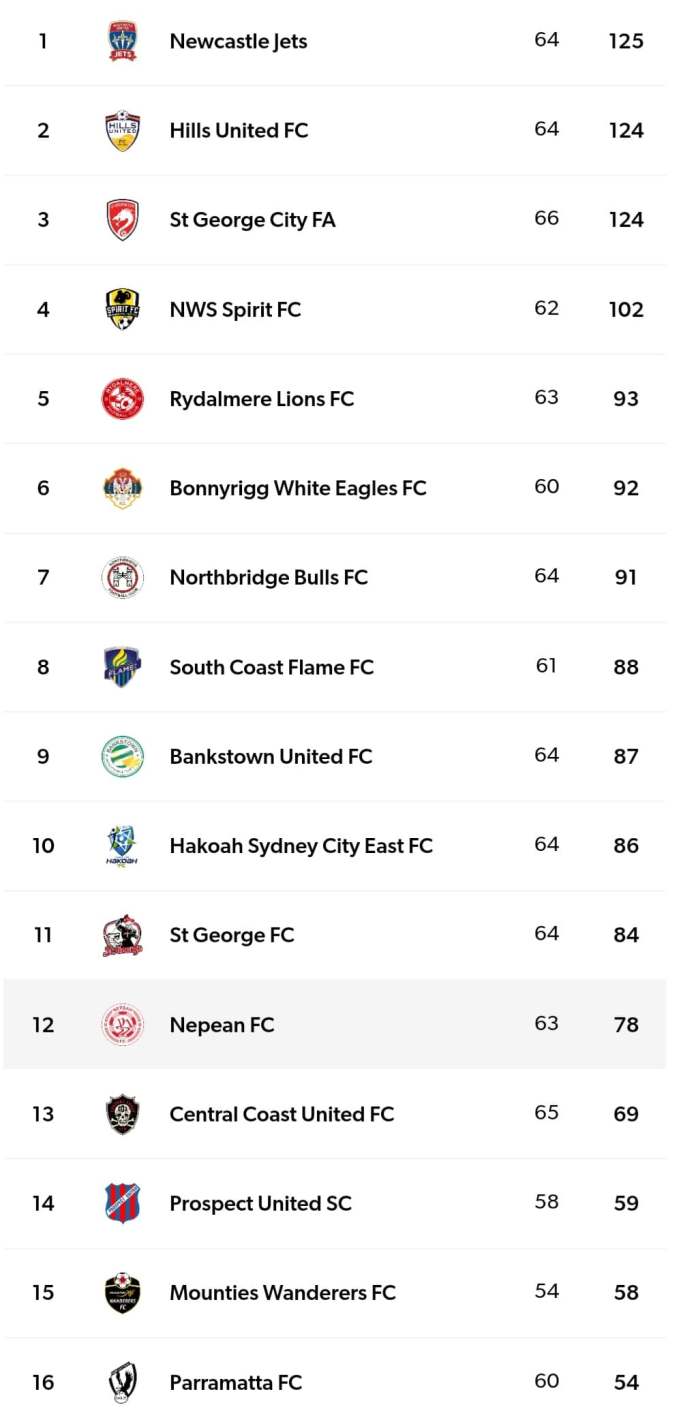Click the Rydalmere Lions FC round logo
This screenshot has height=1424, width=681.
pos(123,399)
